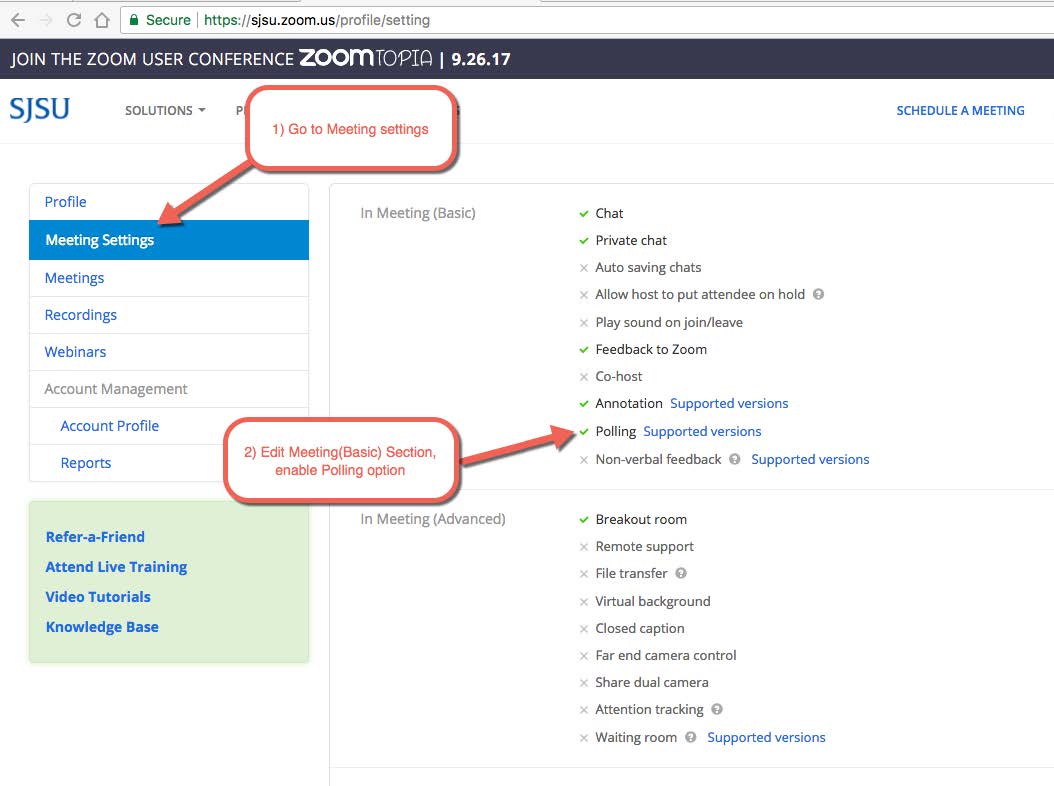
Task: Click SCHEDULE A MEETING
Action: (x=960, y=111)
